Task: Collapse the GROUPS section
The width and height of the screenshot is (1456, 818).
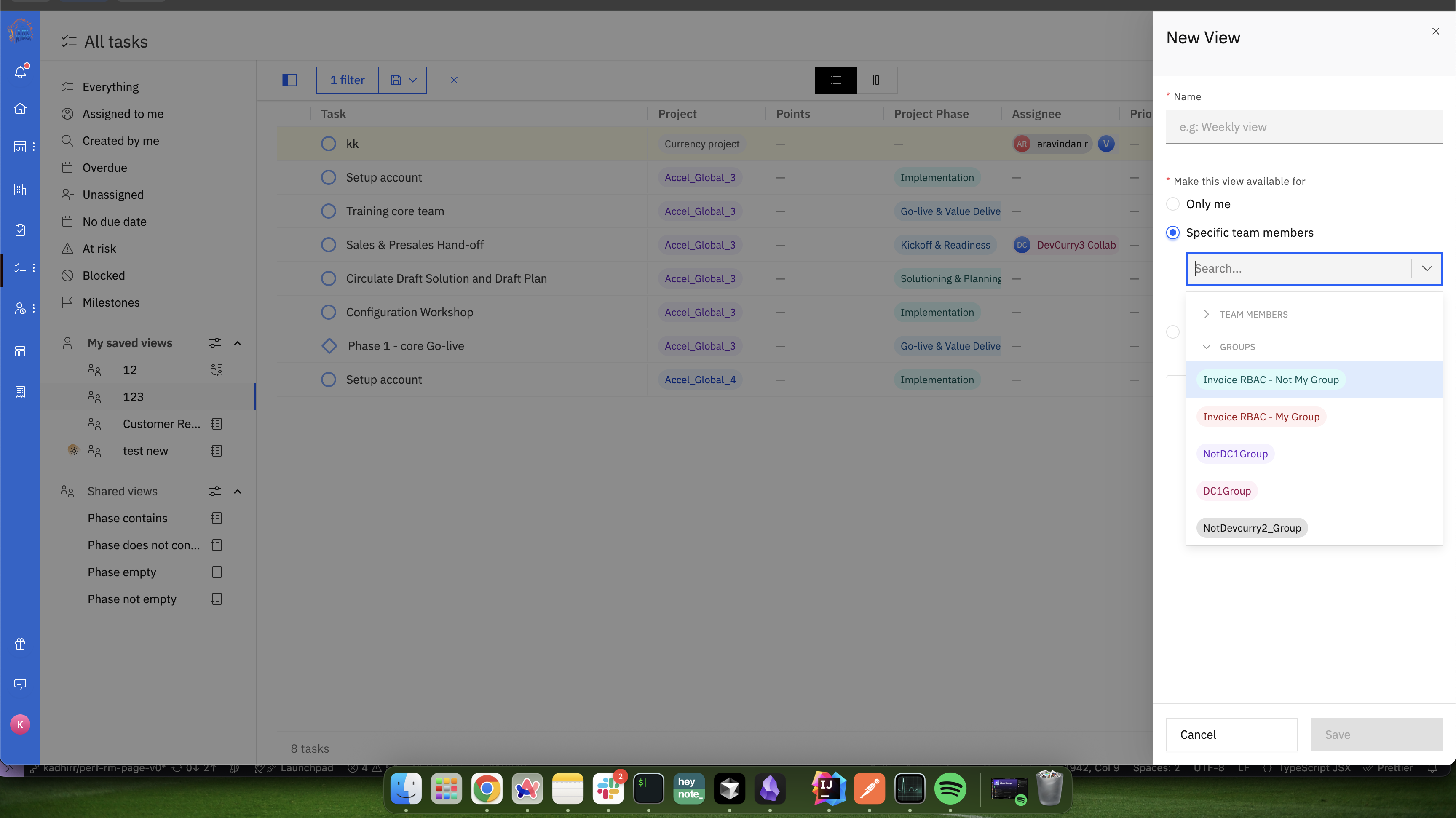Action: click(1206, 347)
